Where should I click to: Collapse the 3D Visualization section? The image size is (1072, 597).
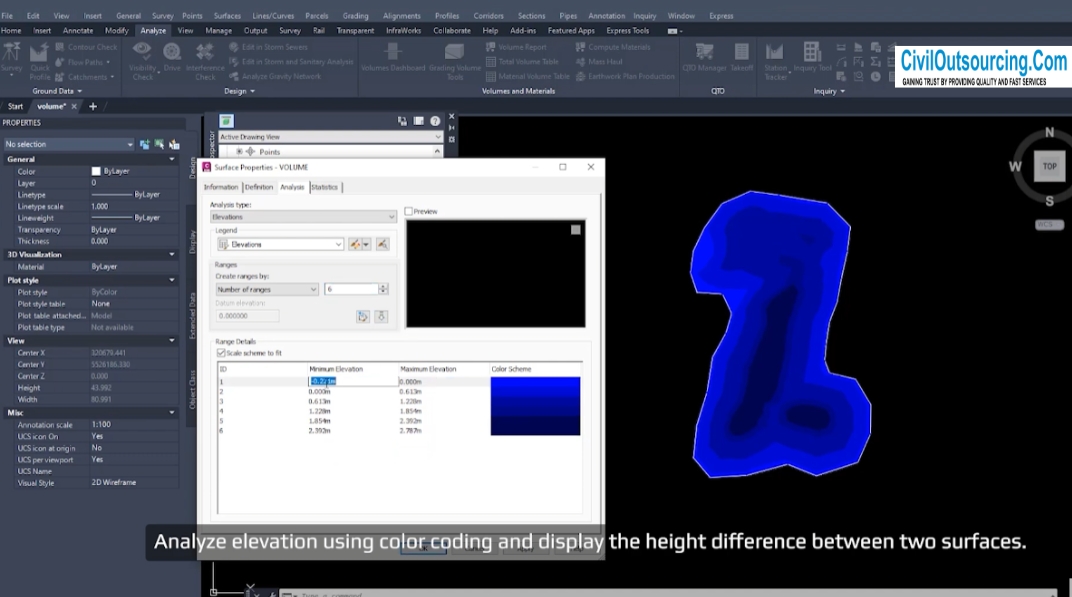[x=172, y=254]
